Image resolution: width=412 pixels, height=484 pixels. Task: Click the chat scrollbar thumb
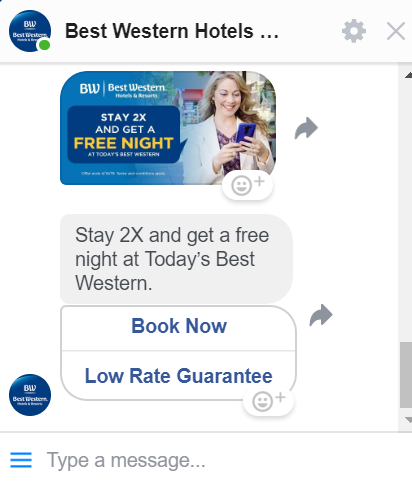406,375
